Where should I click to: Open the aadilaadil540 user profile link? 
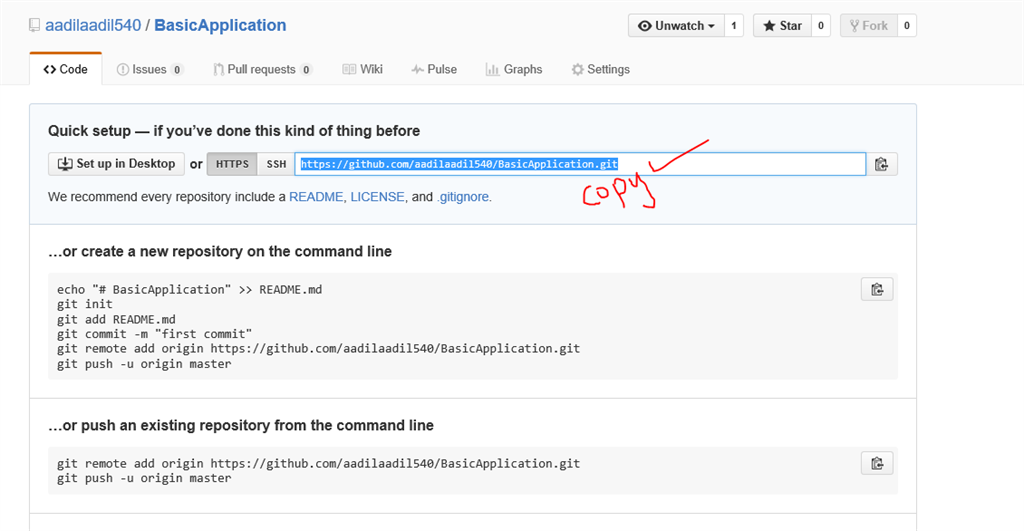pyautogui.click(x=93, y=25)
